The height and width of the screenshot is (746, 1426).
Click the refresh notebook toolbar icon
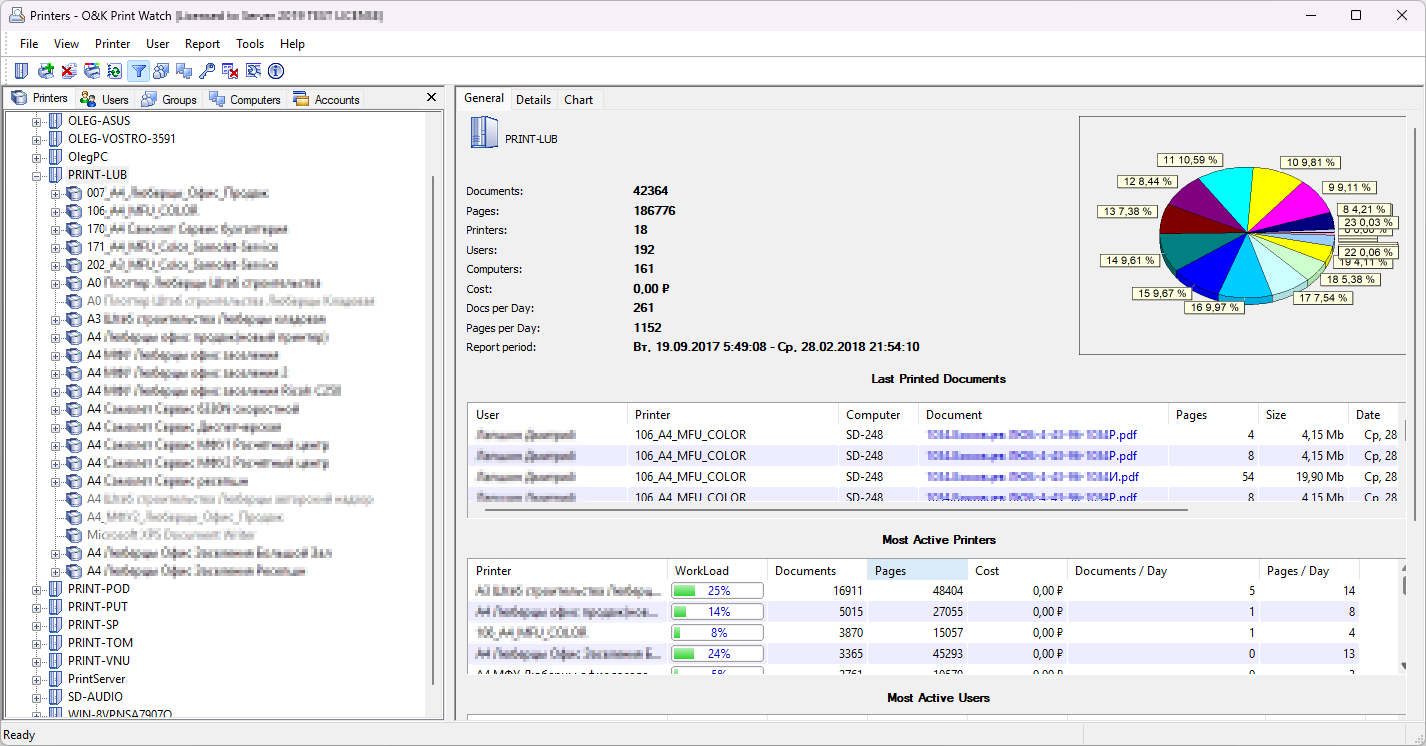114,71
